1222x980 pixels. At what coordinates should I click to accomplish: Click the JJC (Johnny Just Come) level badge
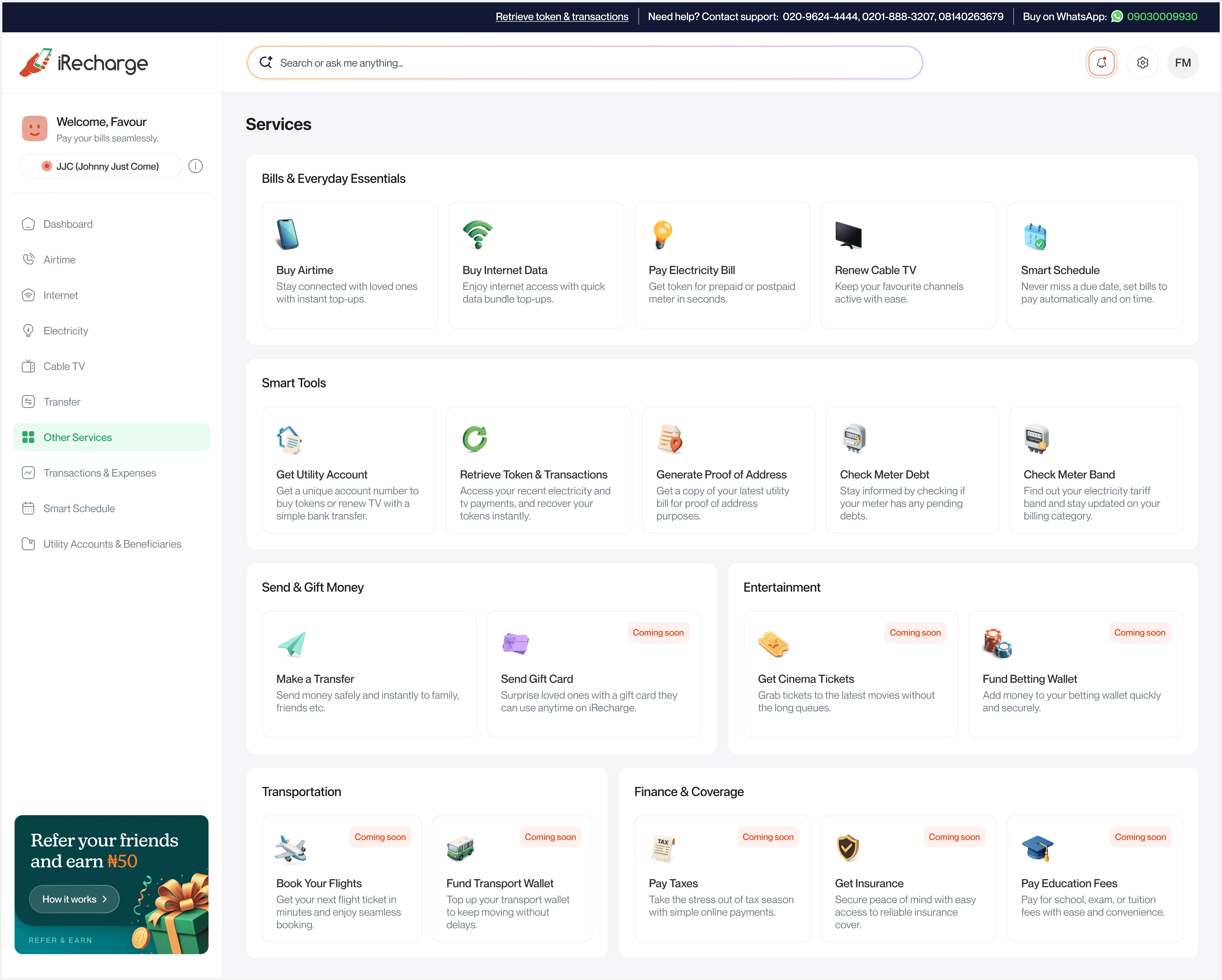coord(101,166)
